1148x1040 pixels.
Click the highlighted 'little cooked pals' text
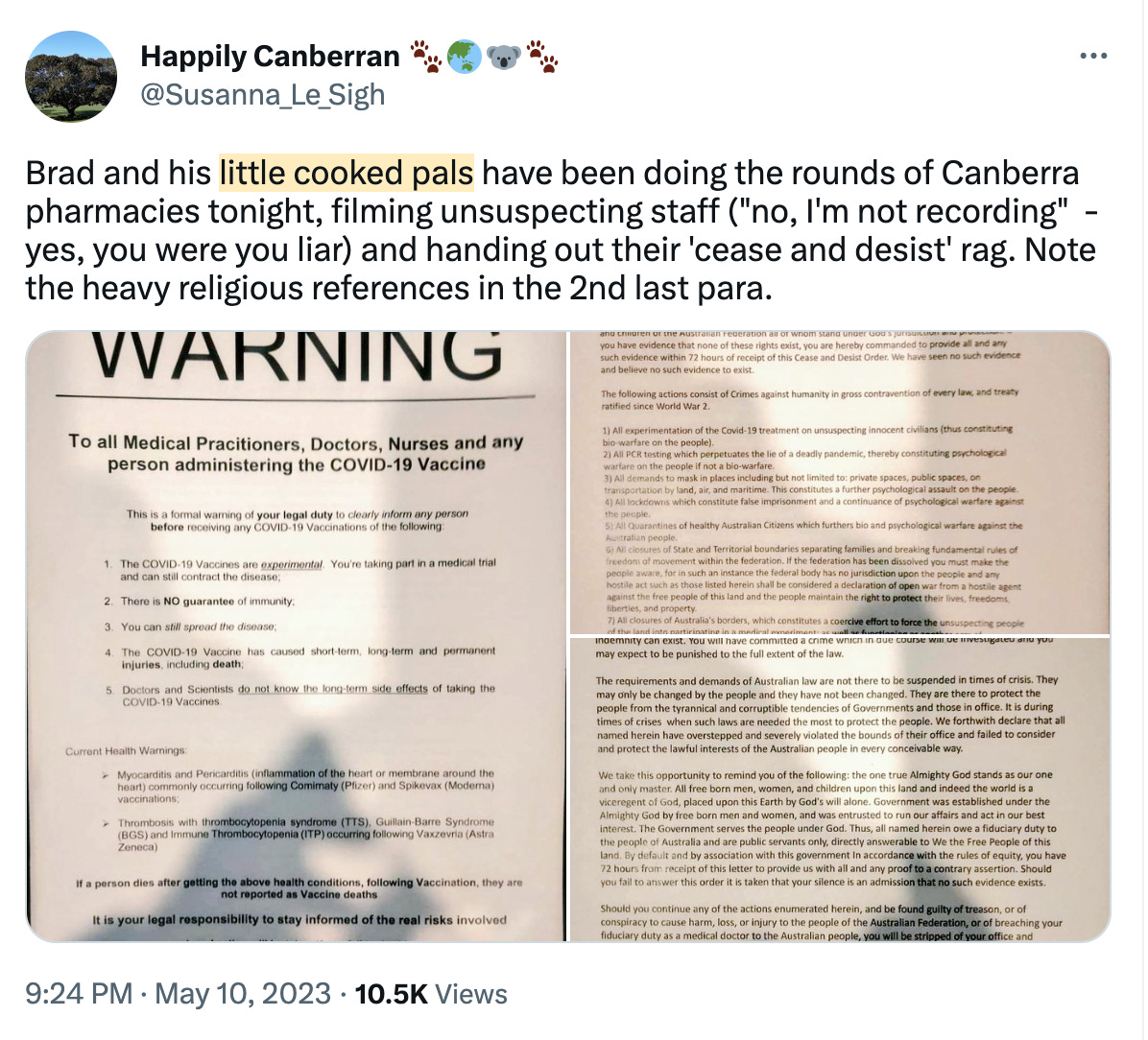pos(347,174)
